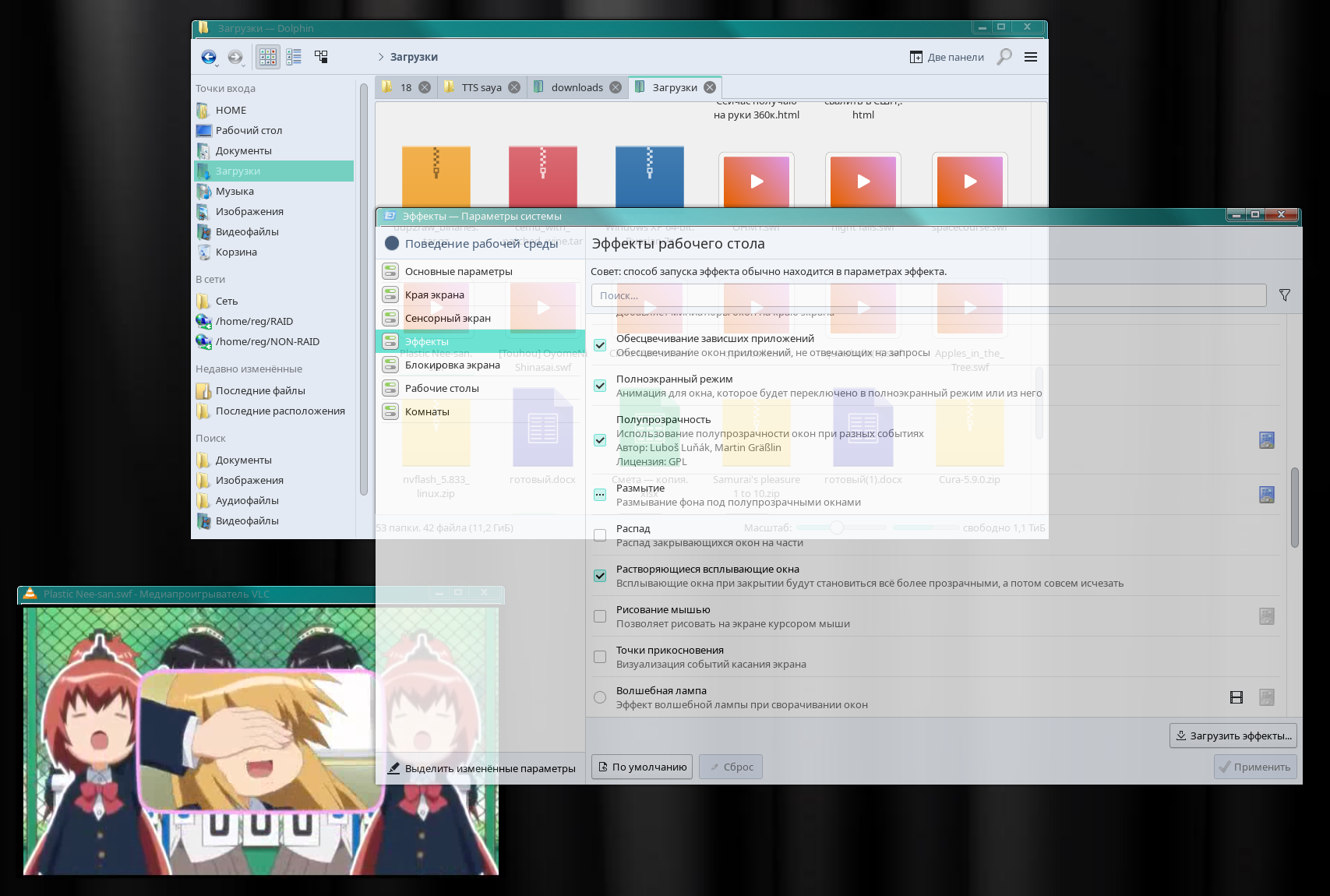This screenshot has height=896, width=1330.
Task: Switch to the tab named 18
Action: tap(405, 87)
